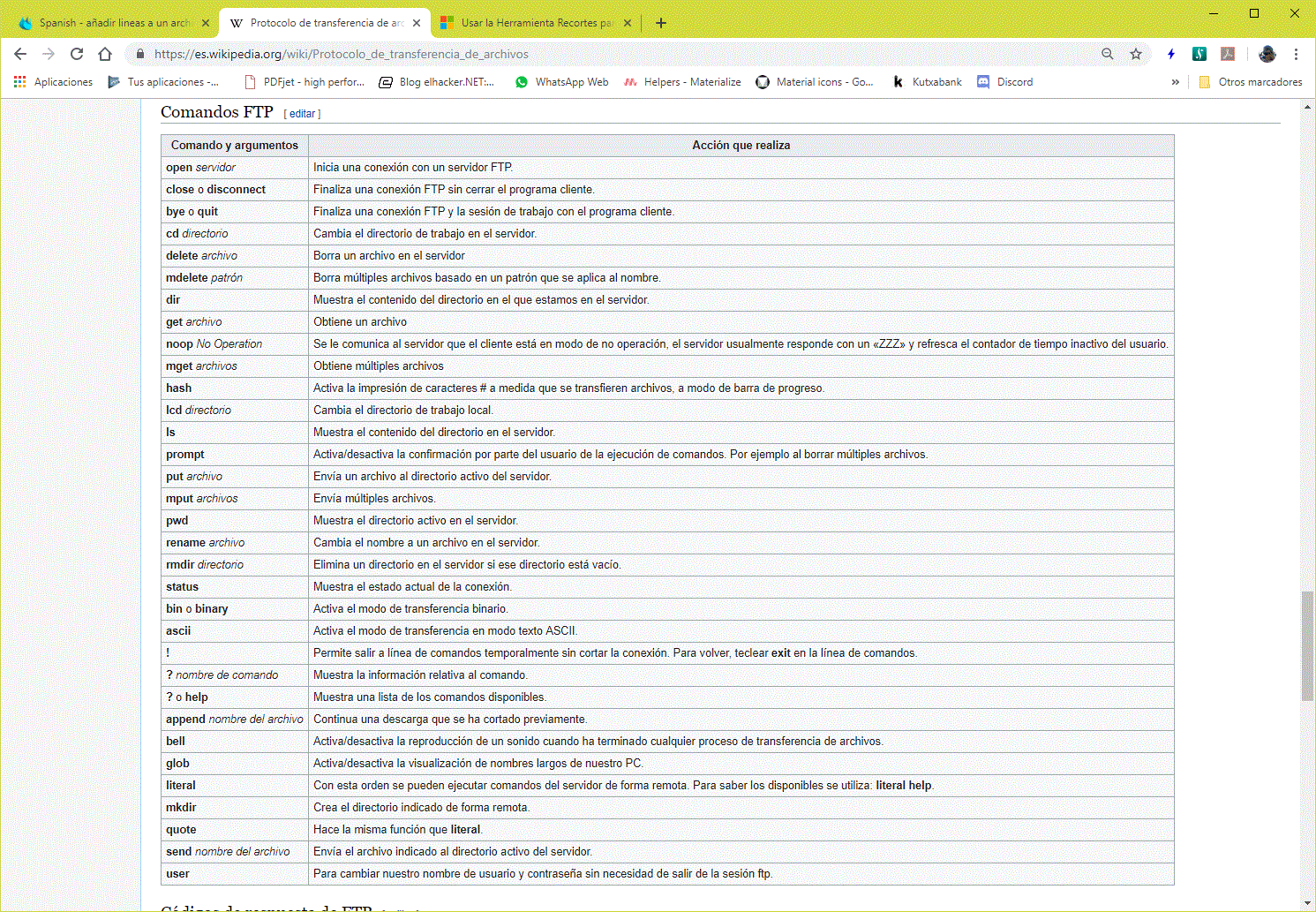Screen dimensions: 1316x912
Task: Click the rename archivo cell
Action: (x=235, y=543)
